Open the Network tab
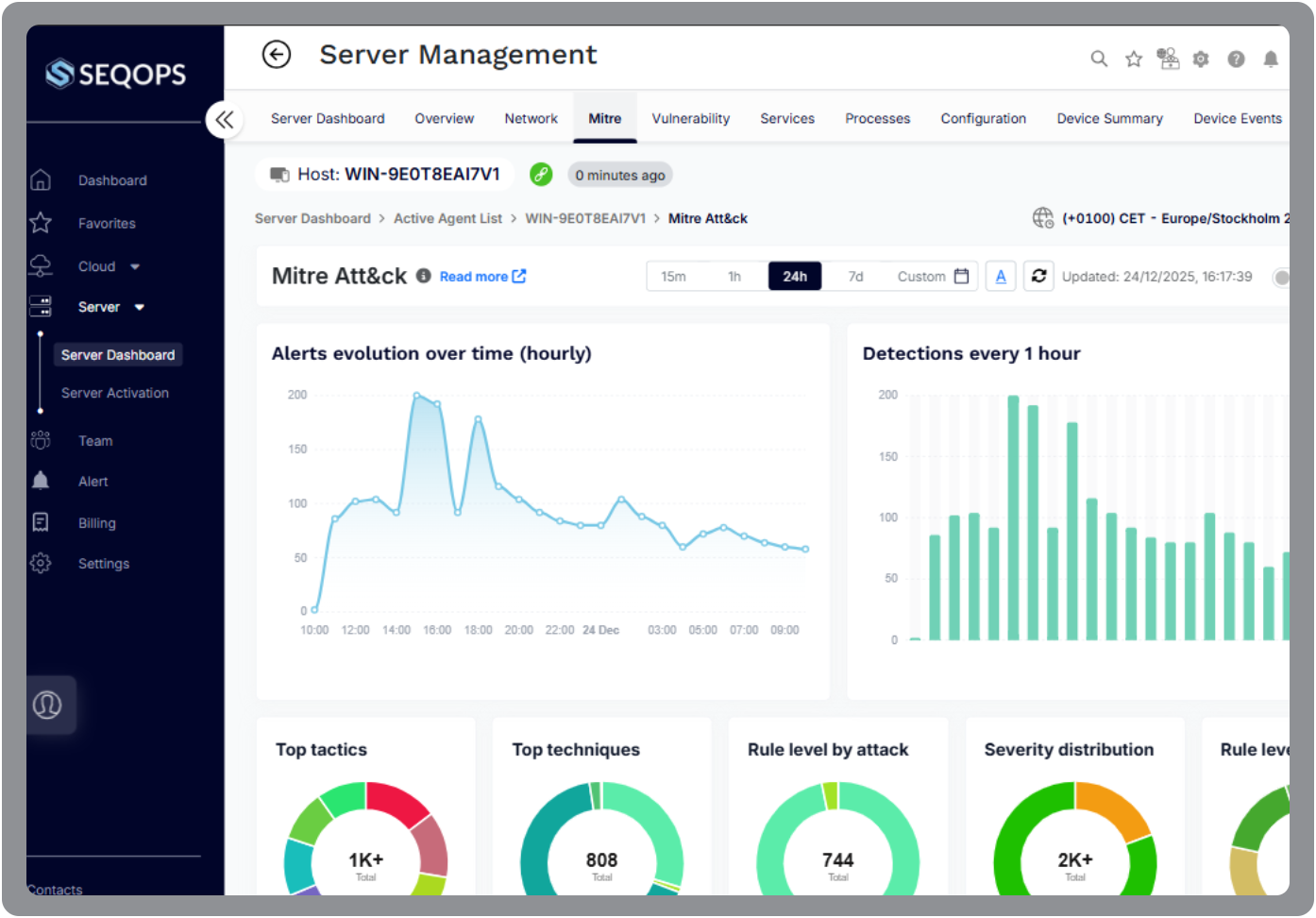The image size is (1316, 918). point(531,118)
